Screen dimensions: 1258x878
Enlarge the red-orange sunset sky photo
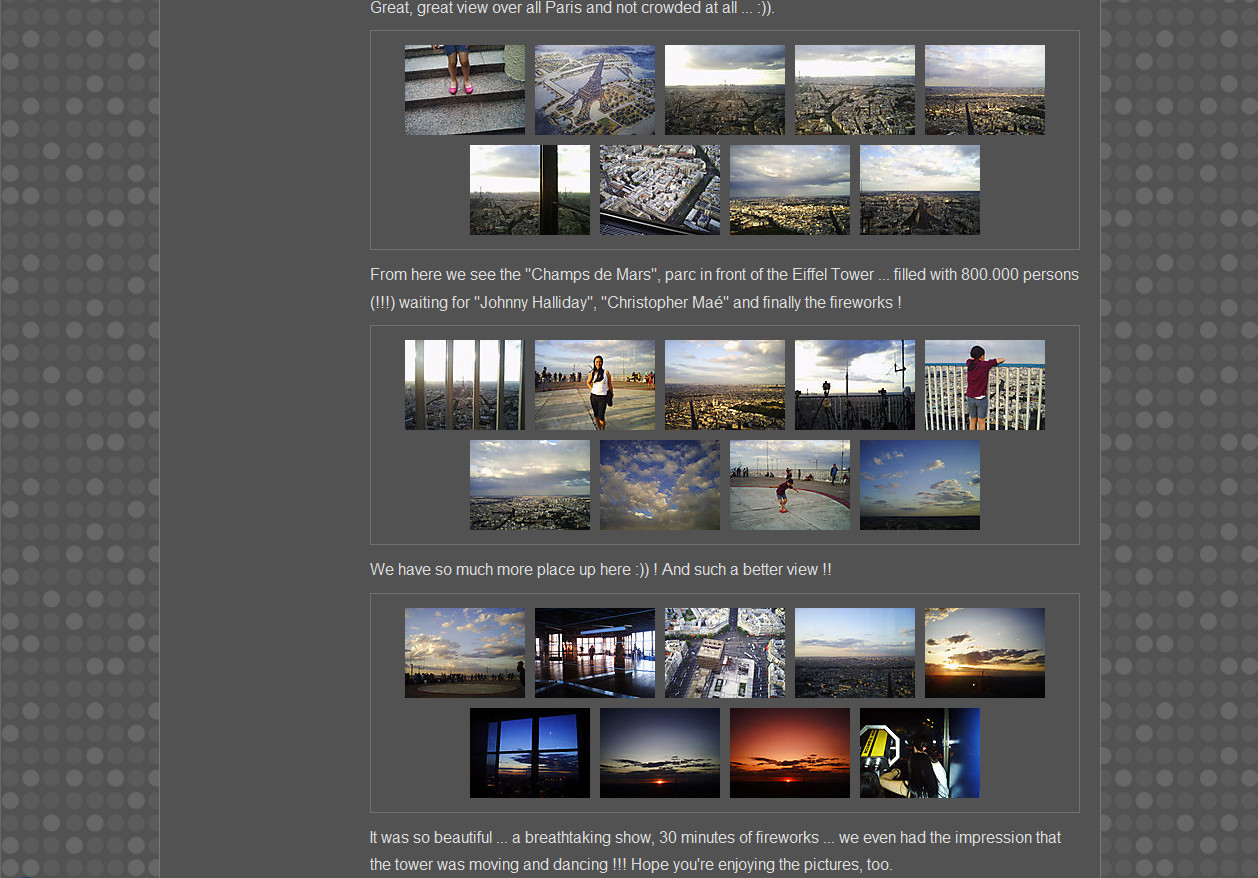coord(789,753)
